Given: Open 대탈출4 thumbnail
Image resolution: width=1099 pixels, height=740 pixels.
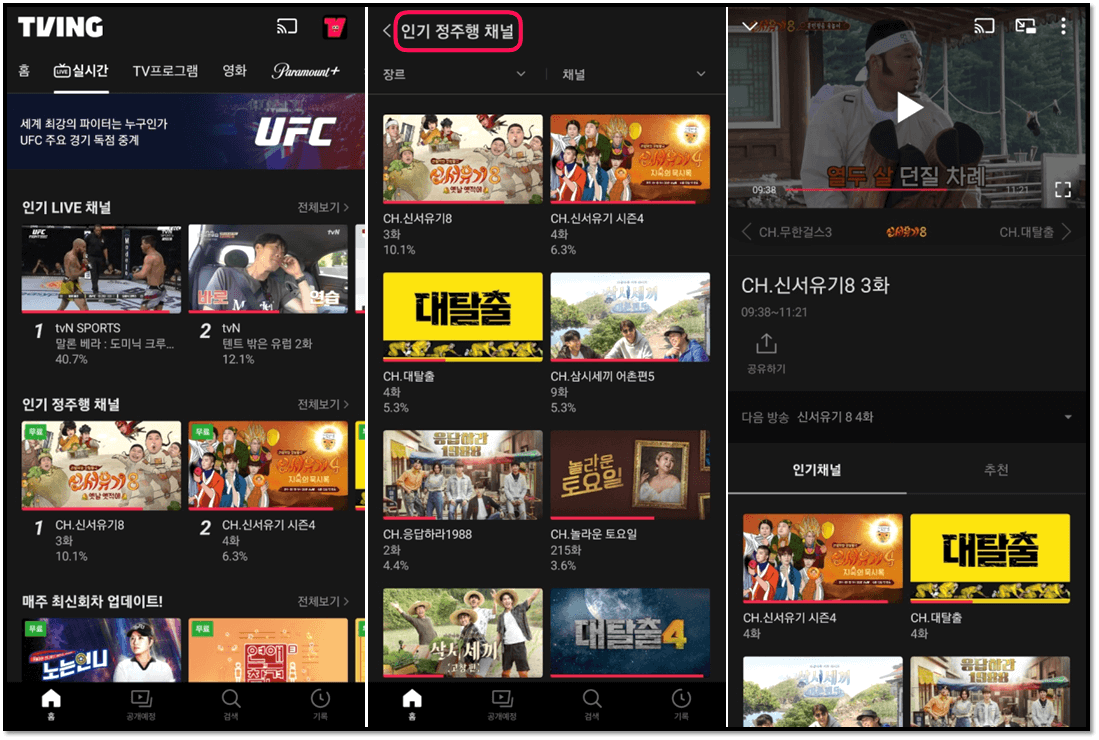Looking at the screenshot, I should (630, 633).
